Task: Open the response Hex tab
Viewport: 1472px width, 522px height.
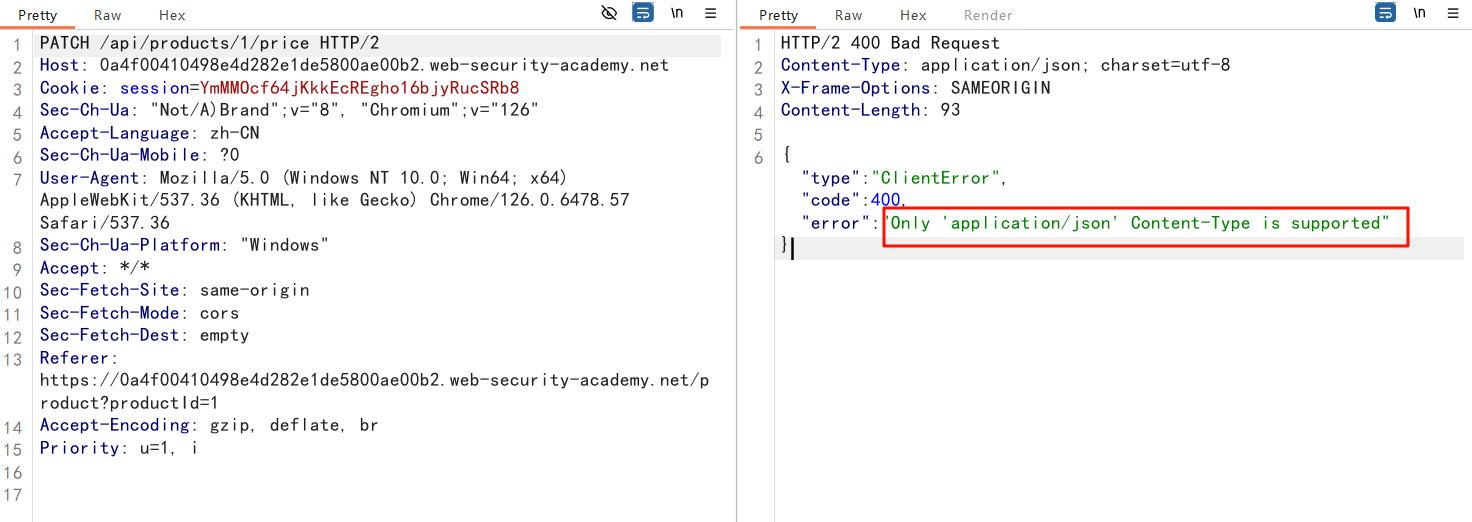Action: click(913, 15)
